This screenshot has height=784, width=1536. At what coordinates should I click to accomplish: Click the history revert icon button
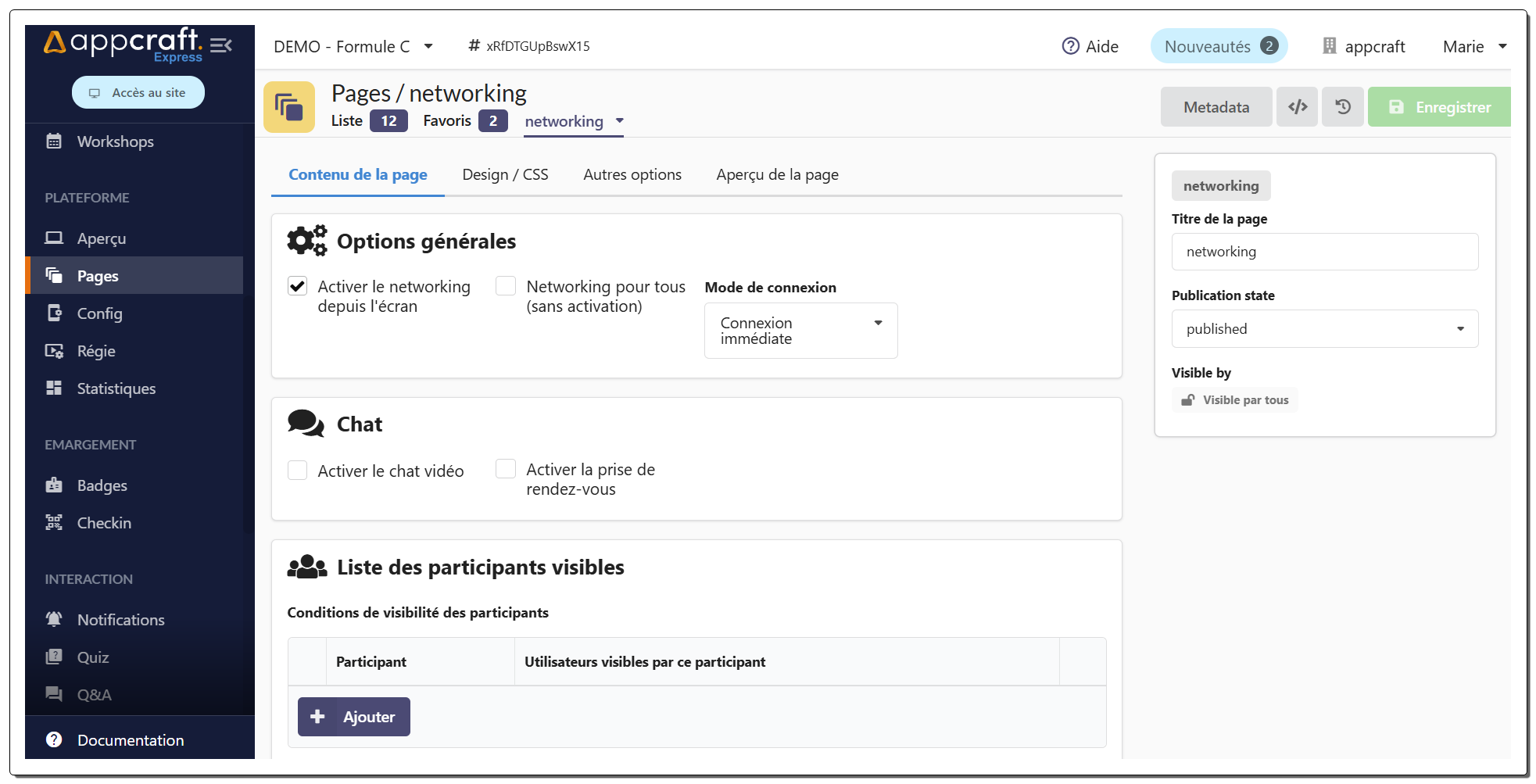(1343, 107)
